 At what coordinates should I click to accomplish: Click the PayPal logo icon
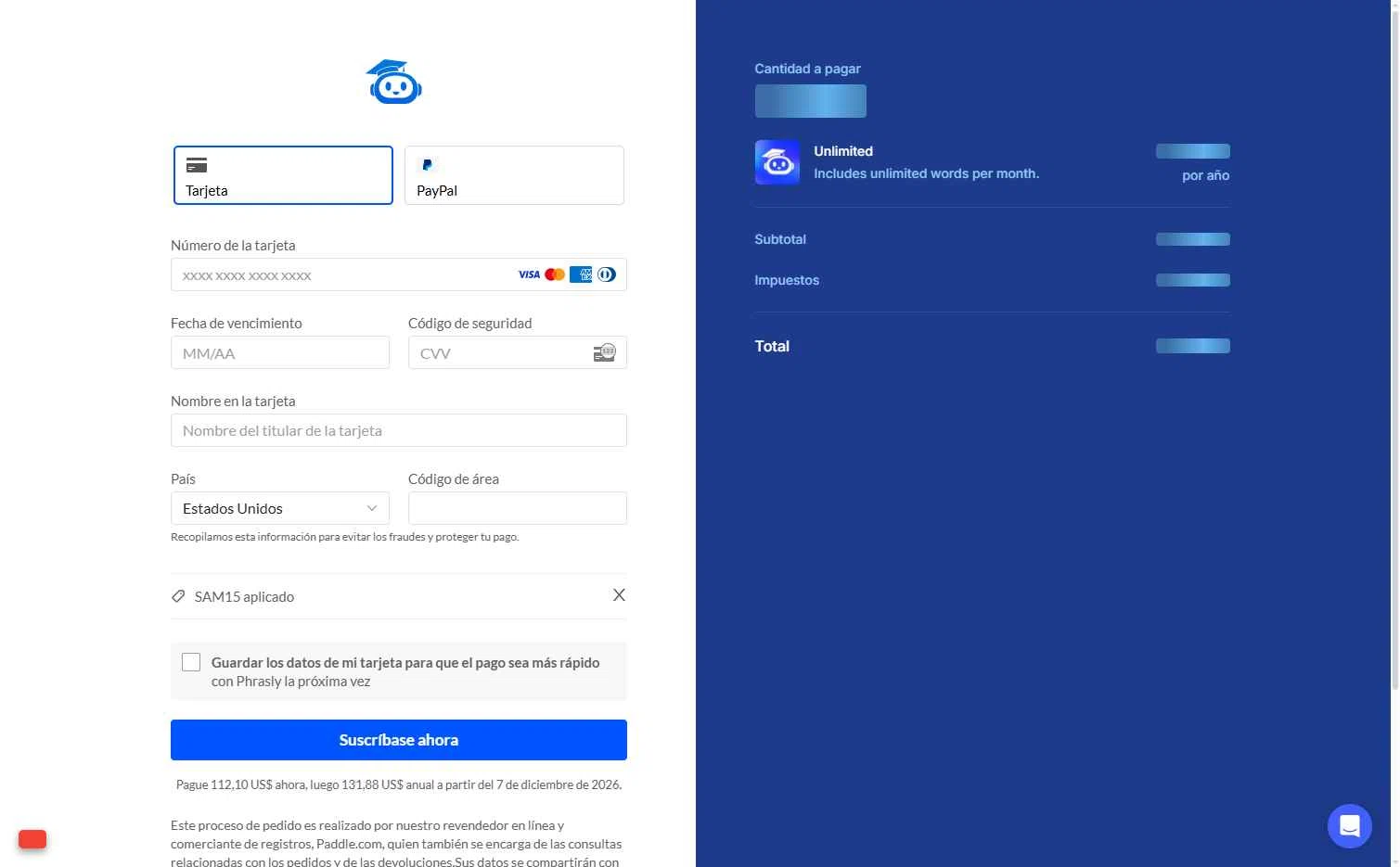coord(427,165)
